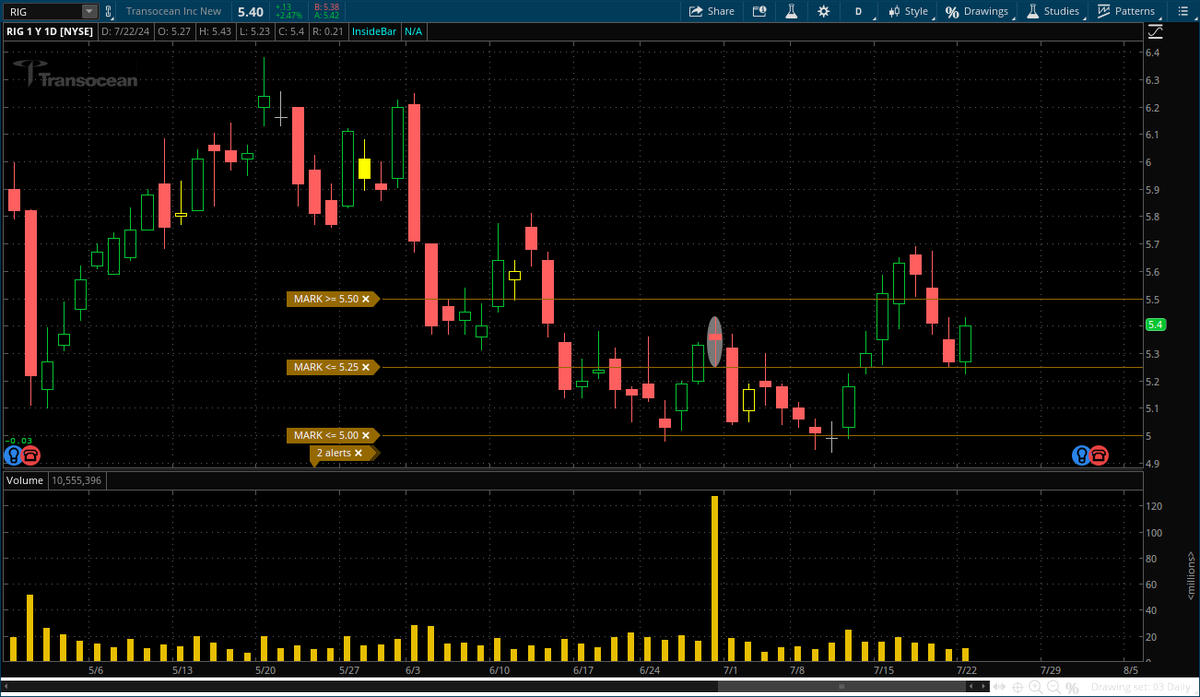
Task: Open the Patterns menu
Action: pyautogui.click(x=1126, y=11)
